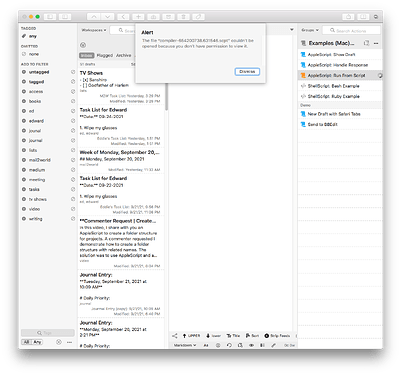Select the 'none' omitted filter
Screen dimensions: 400x375
click(x=34, y=54)
